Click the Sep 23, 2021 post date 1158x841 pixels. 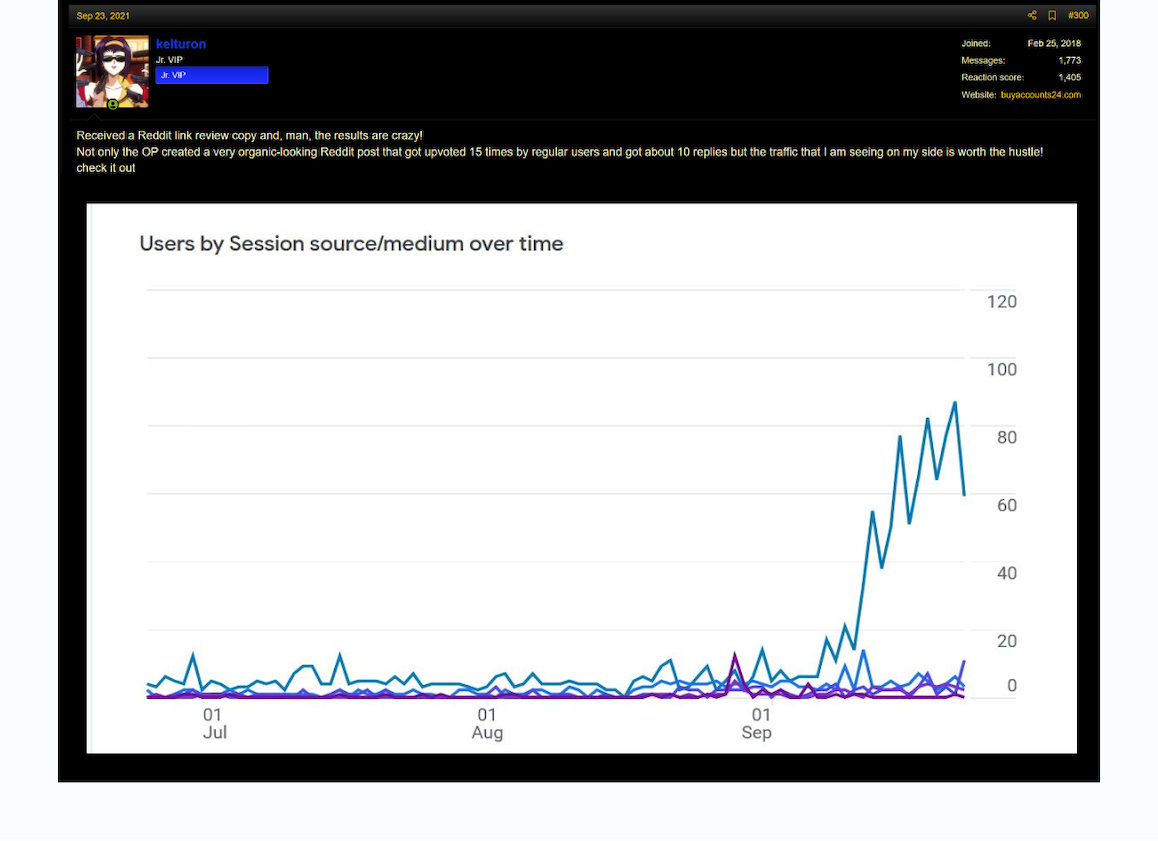pos(103,16)
